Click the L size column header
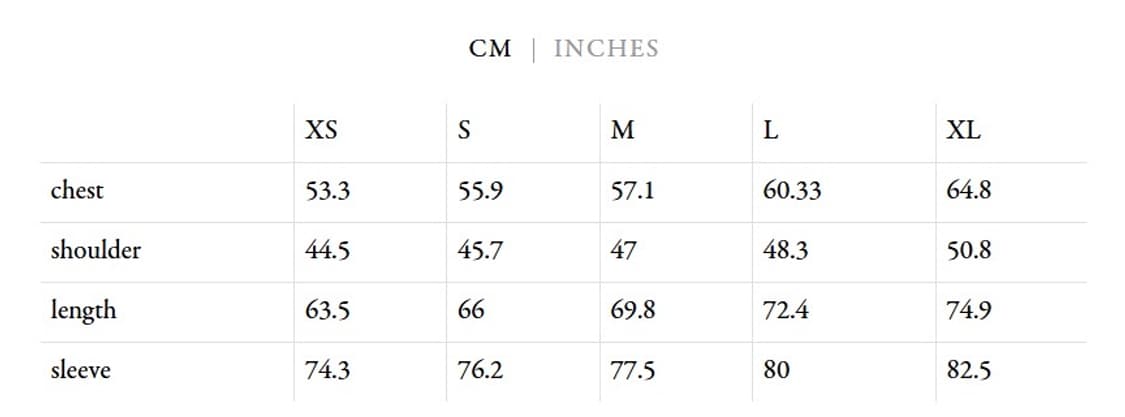This screenshot has width=1125, height=417. [770, 131]
